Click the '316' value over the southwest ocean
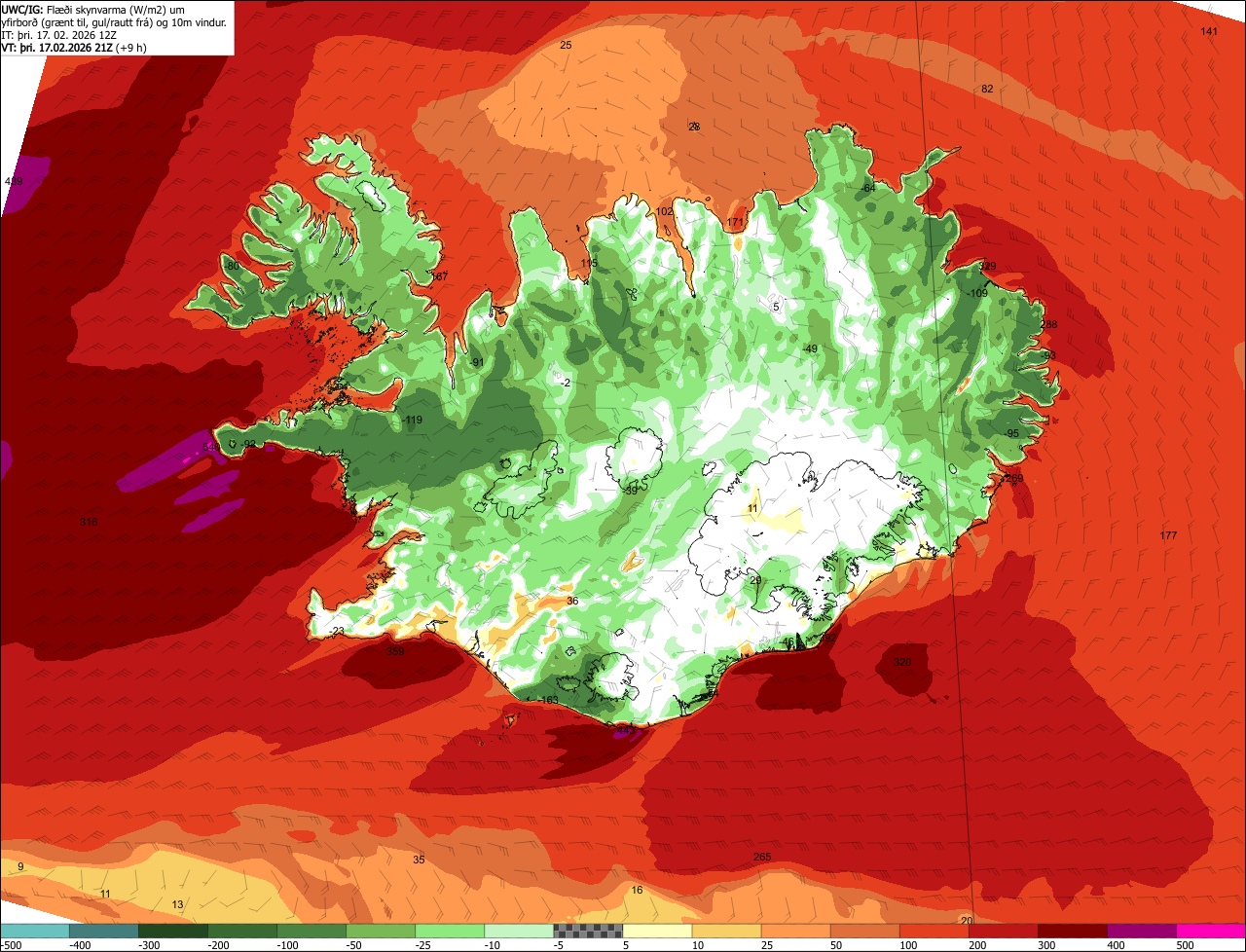 89,523
